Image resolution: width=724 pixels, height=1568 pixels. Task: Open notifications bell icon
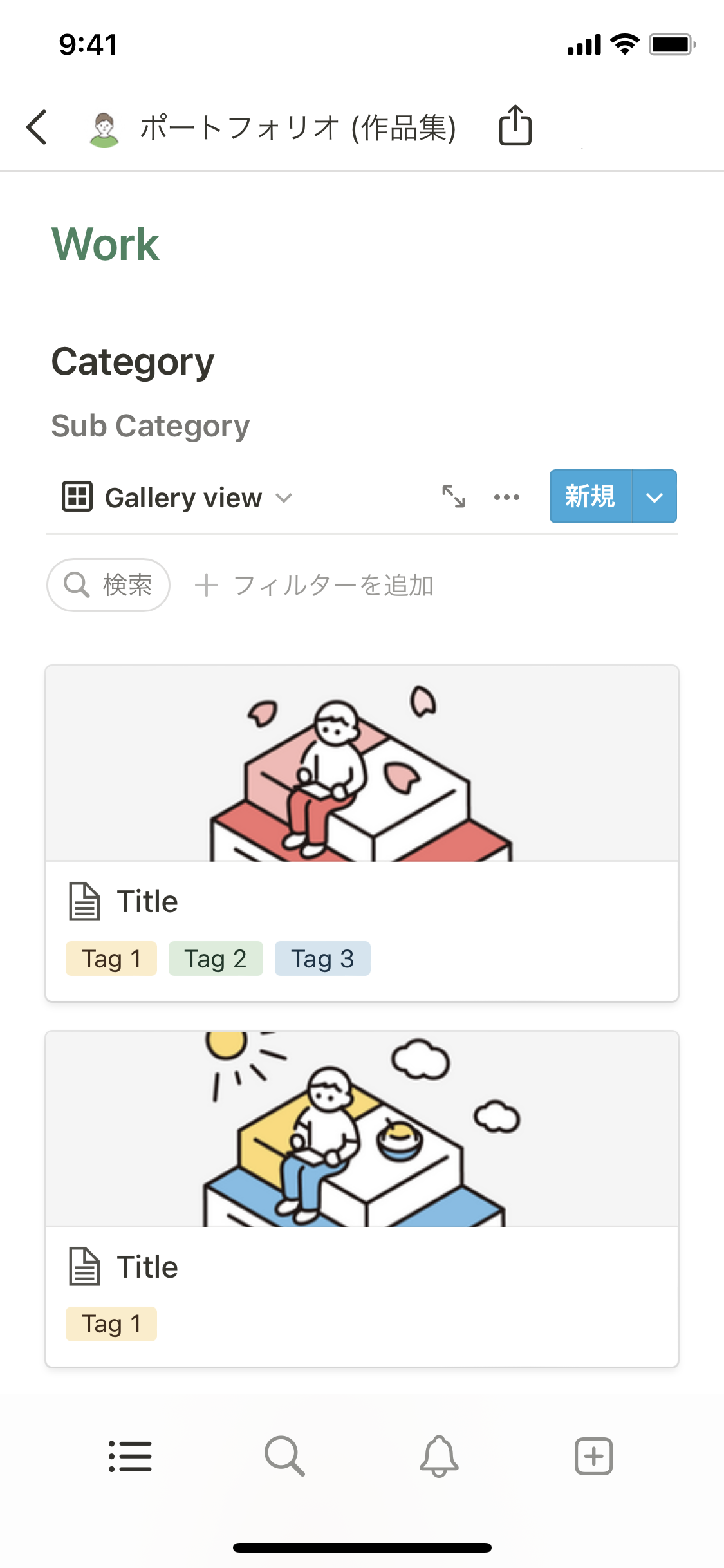click(x=439, y=1456)
